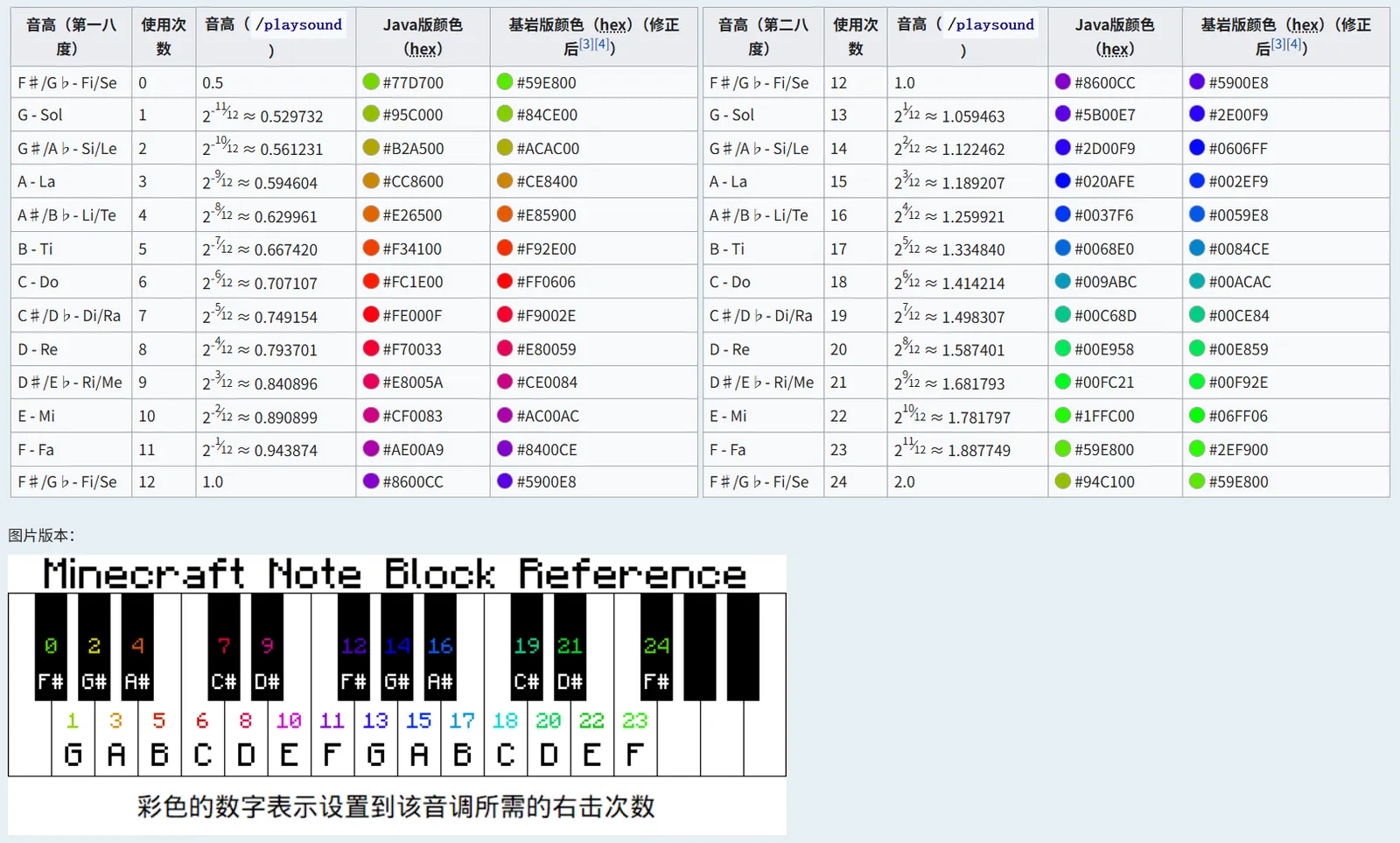Pick the color circle next to #94C100
Image resolution: width=1400 pixels, height=843 pixels.
click(x=1063, y=481)
